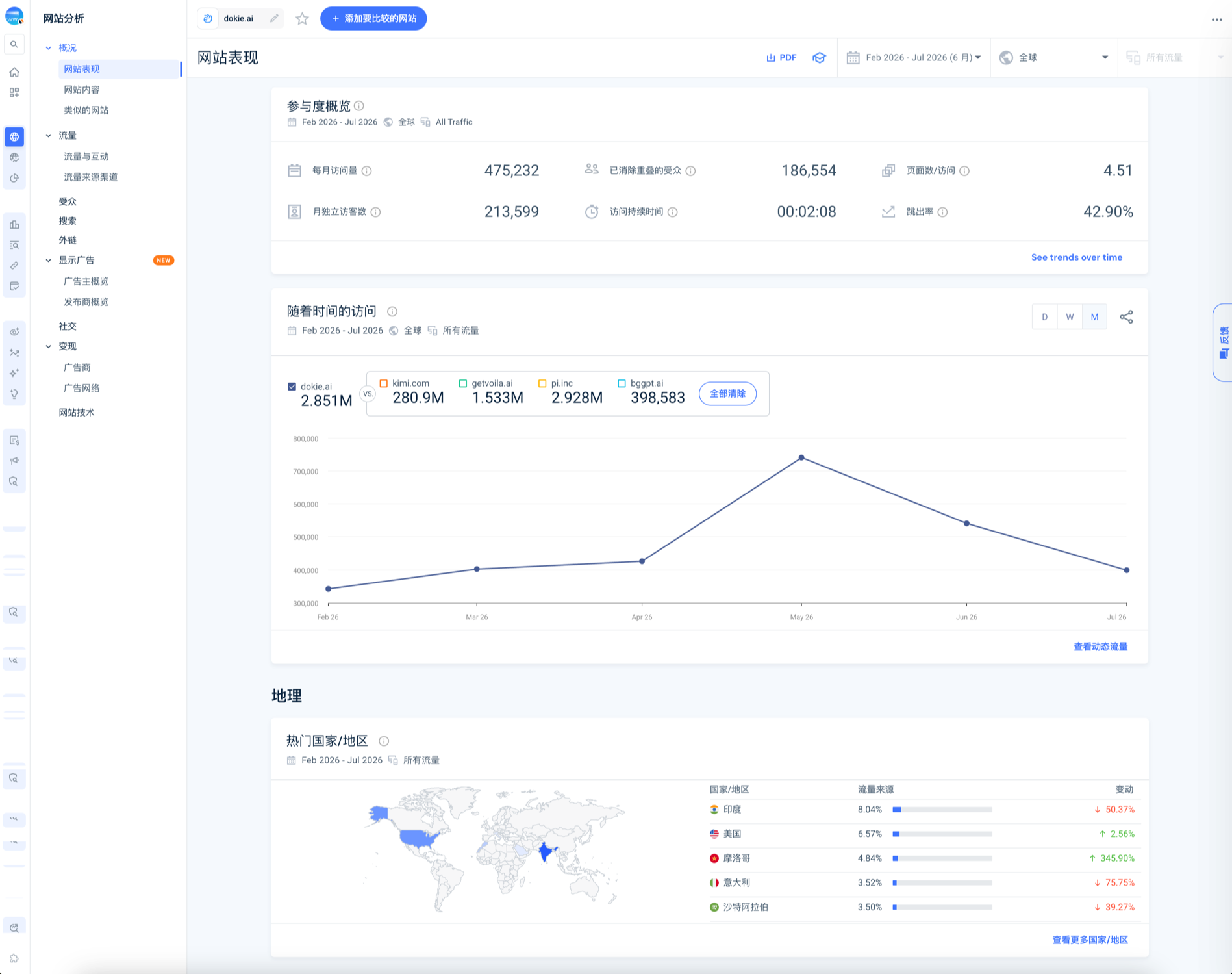1232x974 pixels.
Task: Collapse the 概况 section
Action: 48,48
